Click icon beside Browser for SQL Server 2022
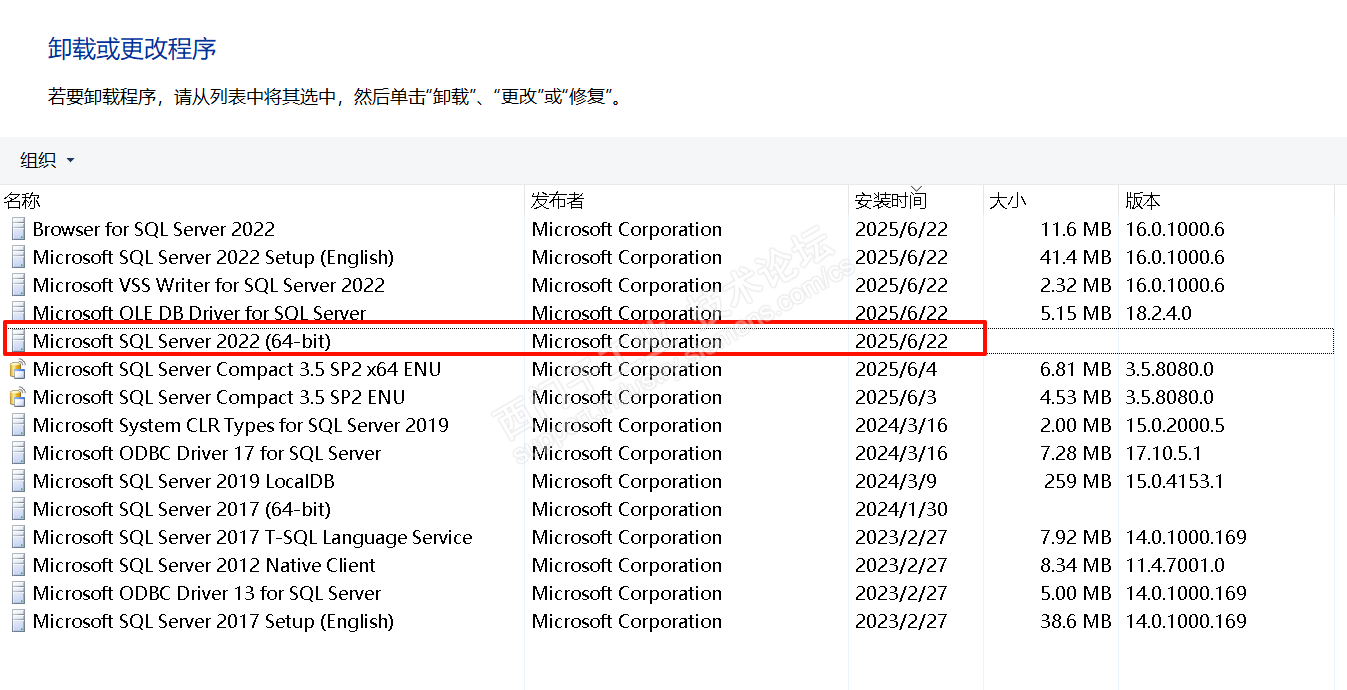Image resolution: width=1347 pixels, height=690 pixels. point(18,229)
